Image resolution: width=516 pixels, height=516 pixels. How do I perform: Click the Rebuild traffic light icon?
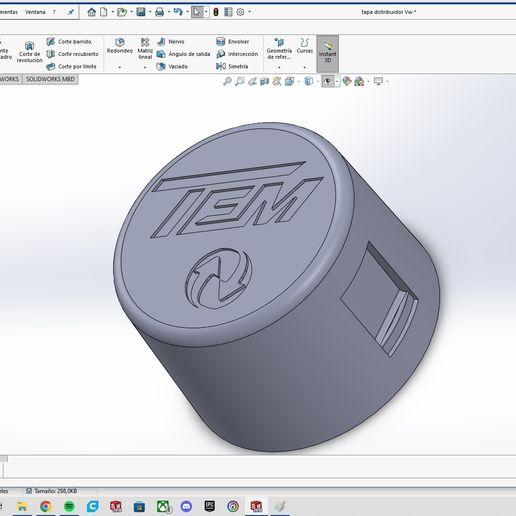pos(216,12)
